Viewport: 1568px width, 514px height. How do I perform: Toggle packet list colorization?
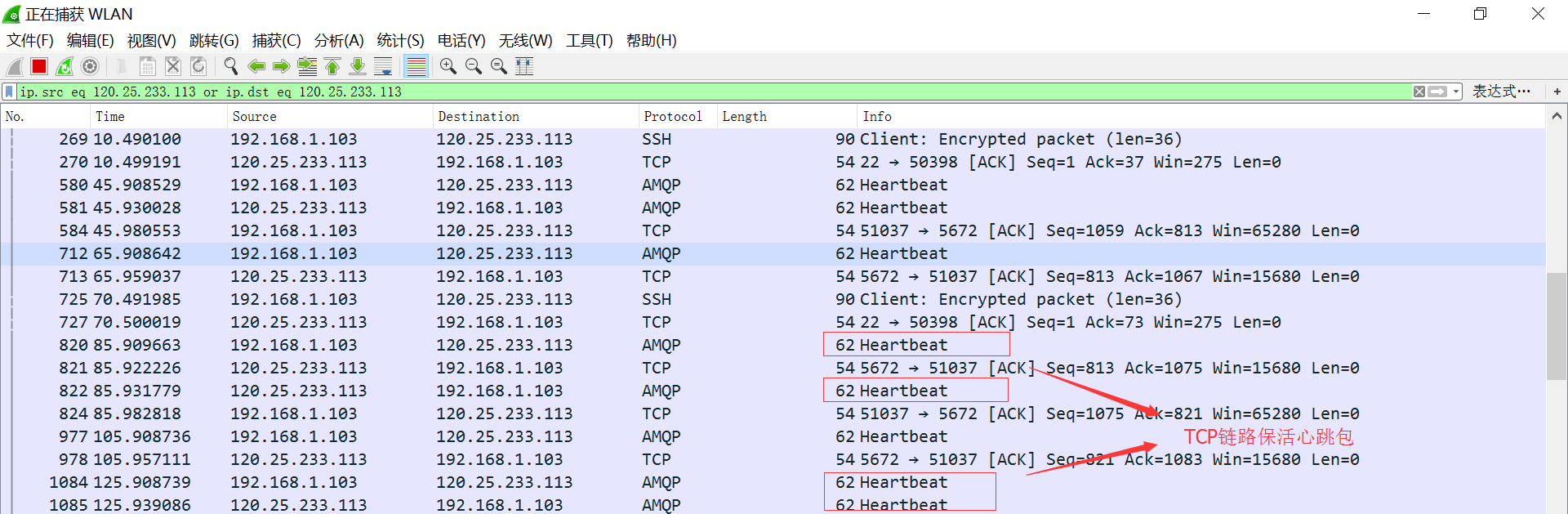[x=416, y=66]
